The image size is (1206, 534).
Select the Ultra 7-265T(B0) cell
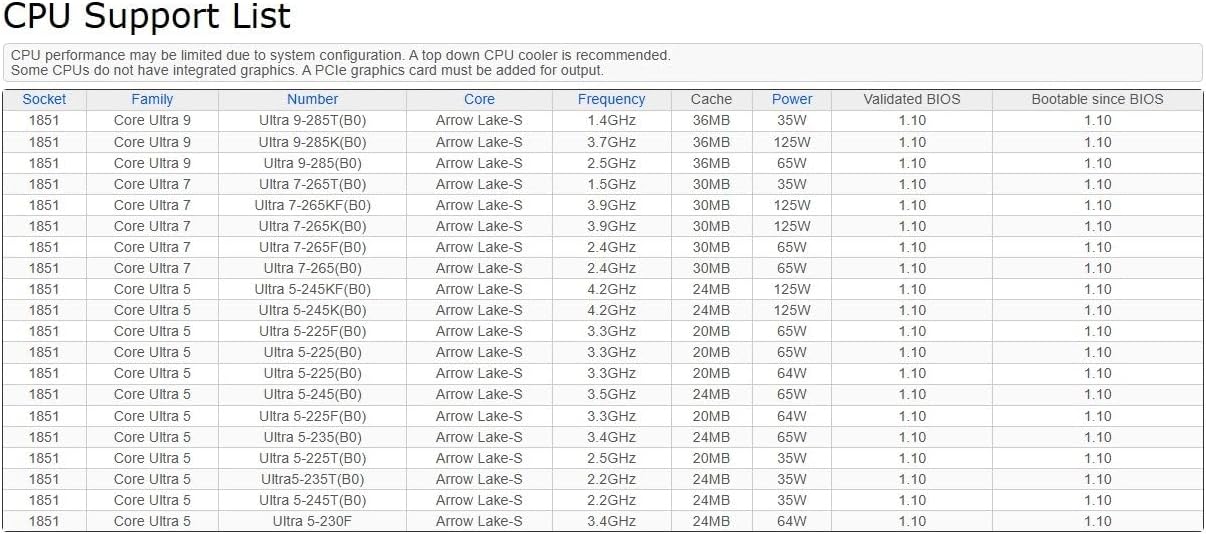click(312, 184)
